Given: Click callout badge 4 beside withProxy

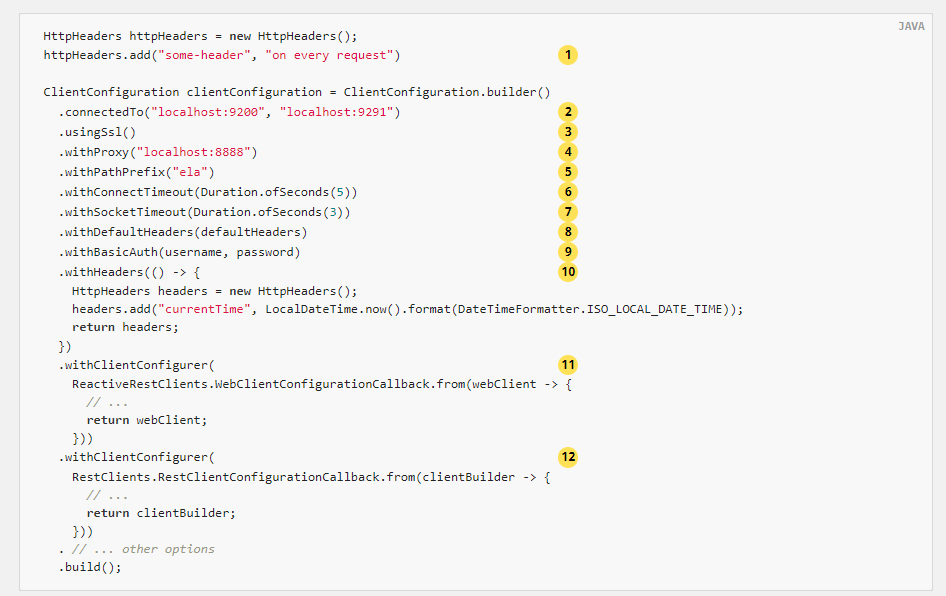Looking at the screenshot, I should (568, 151).
